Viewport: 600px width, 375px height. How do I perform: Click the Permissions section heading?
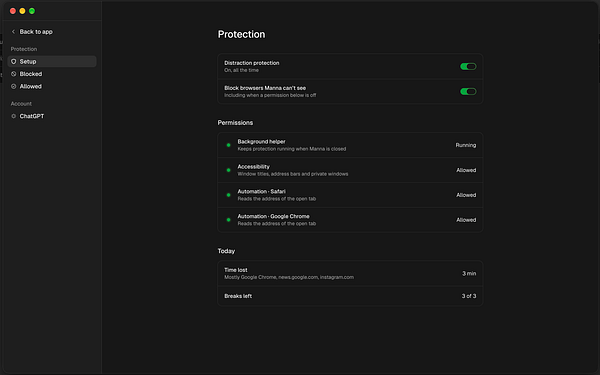coord(235,123)
